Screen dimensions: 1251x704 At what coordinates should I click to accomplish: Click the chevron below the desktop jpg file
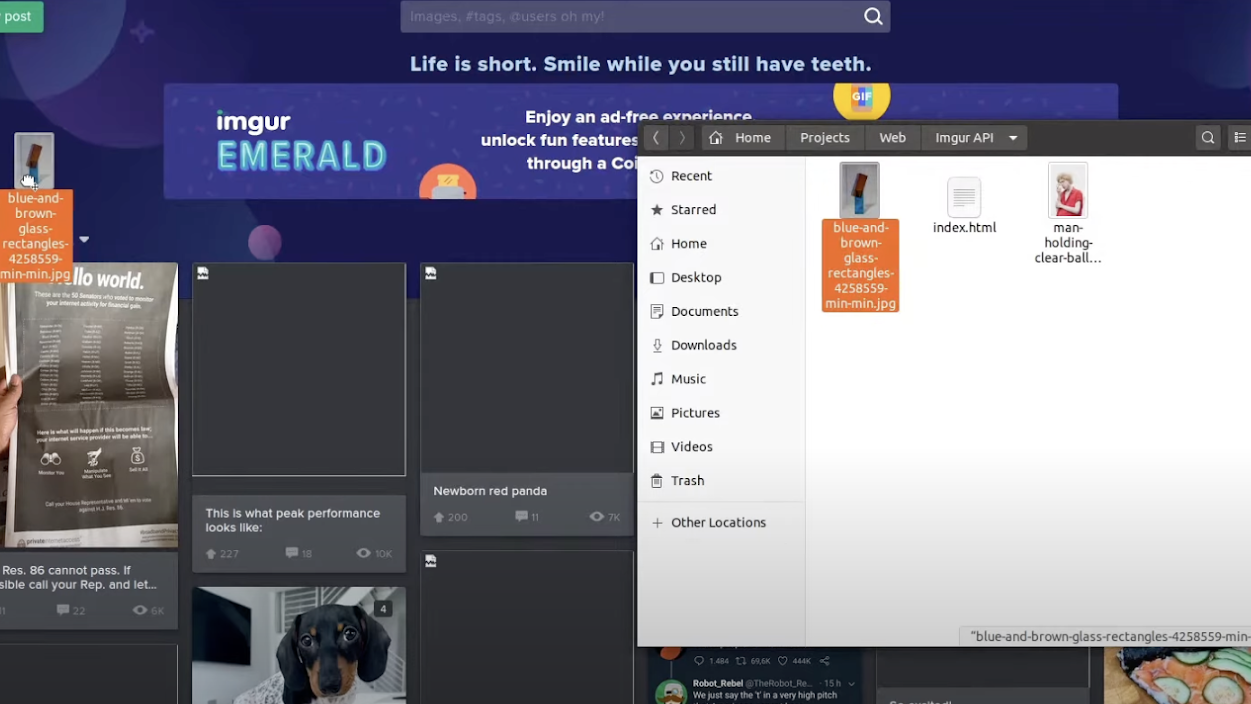(84, 238)
